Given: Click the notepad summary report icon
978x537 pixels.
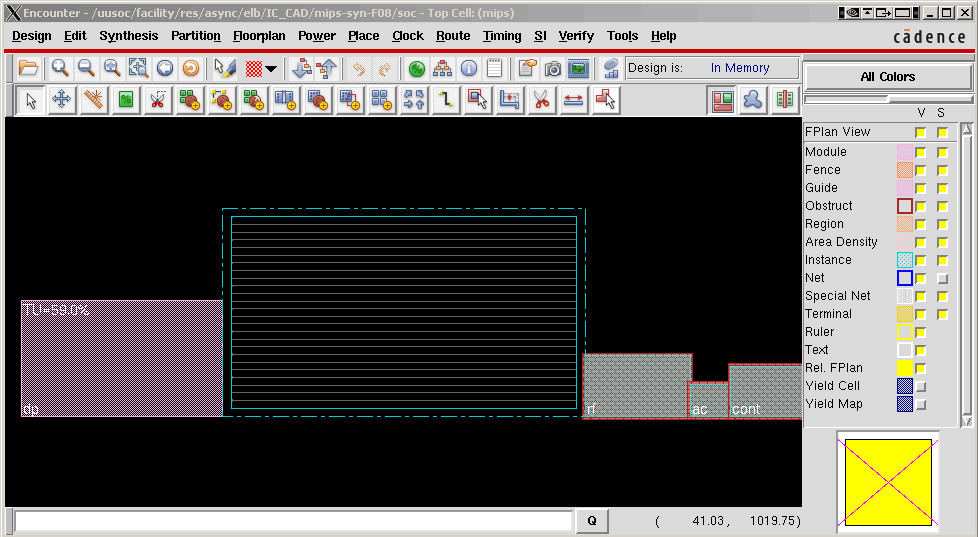Looking at the screenshot, I should point(495,67).
